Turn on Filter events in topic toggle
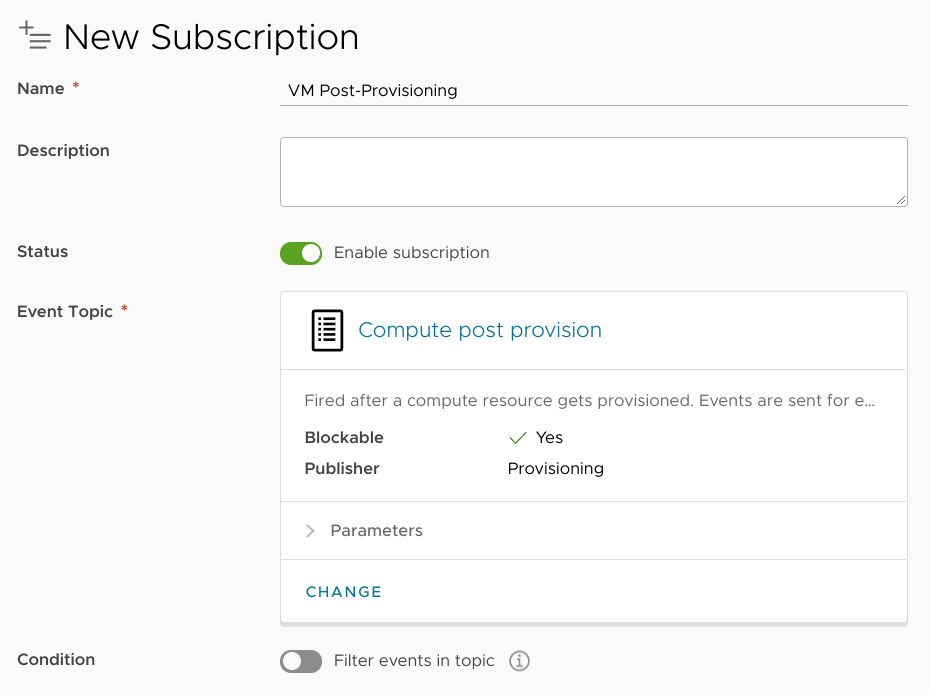 [301, 661]
